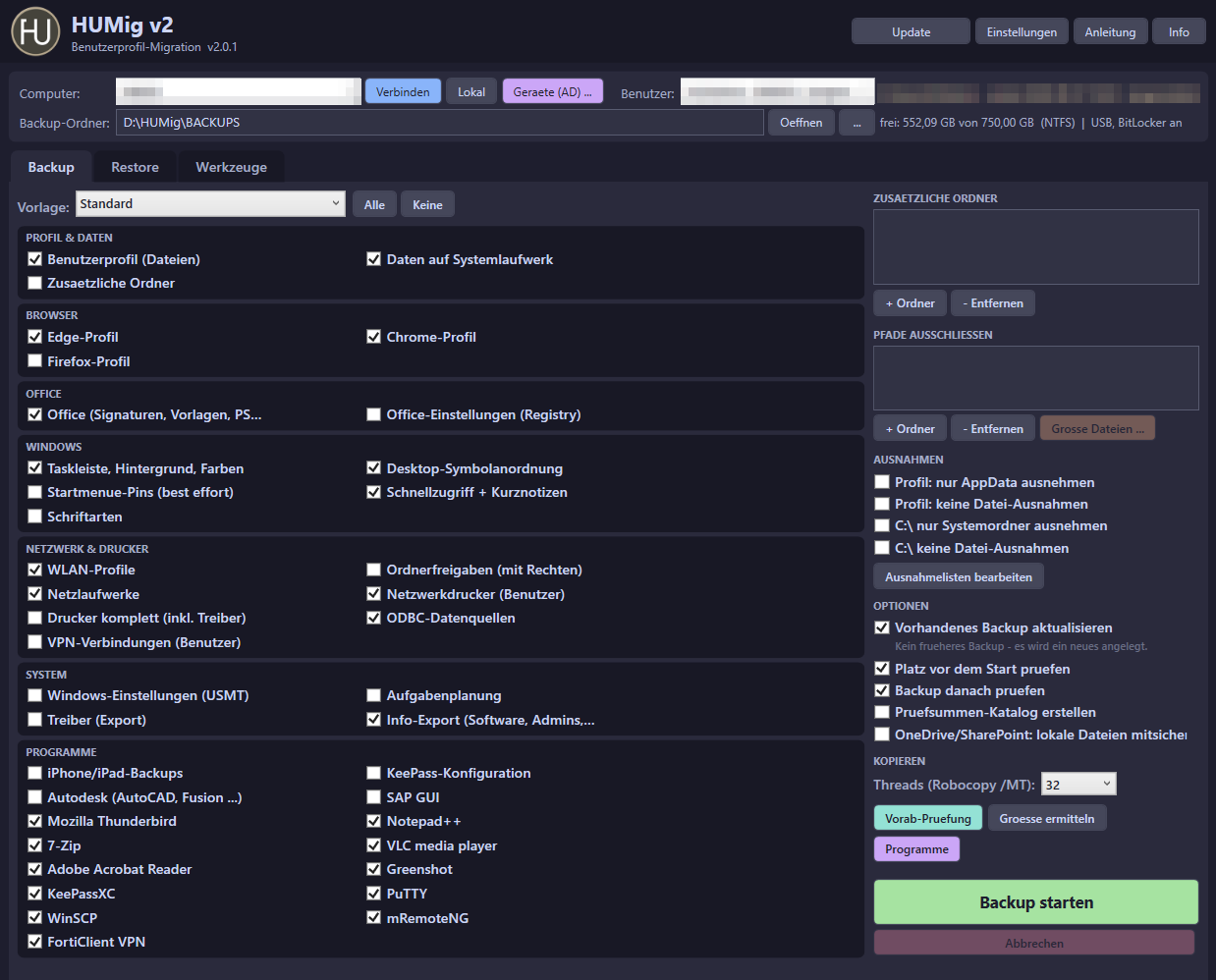Remove folder under Pfade ausschliessen
This screenshot has height=980, width=1216.
(x=993, y=429)
